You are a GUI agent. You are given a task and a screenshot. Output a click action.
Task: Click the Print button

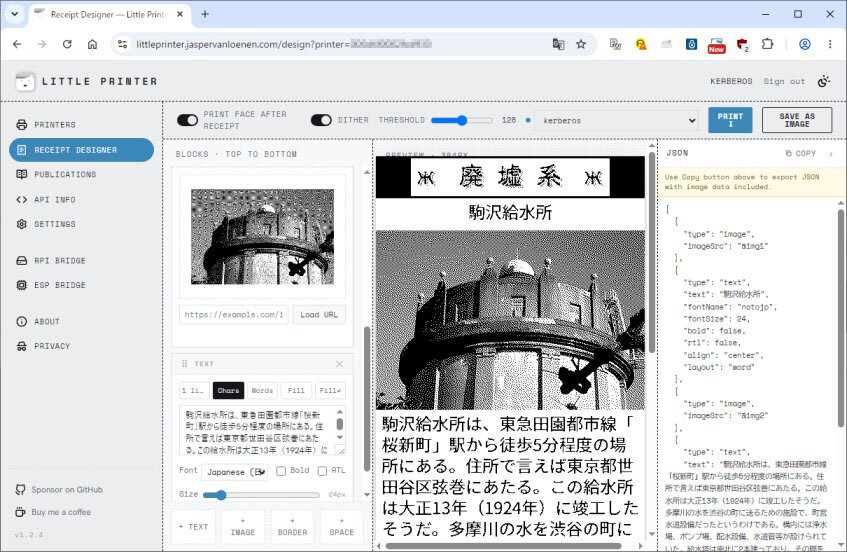pyautogui.click(x=730, y=120)
